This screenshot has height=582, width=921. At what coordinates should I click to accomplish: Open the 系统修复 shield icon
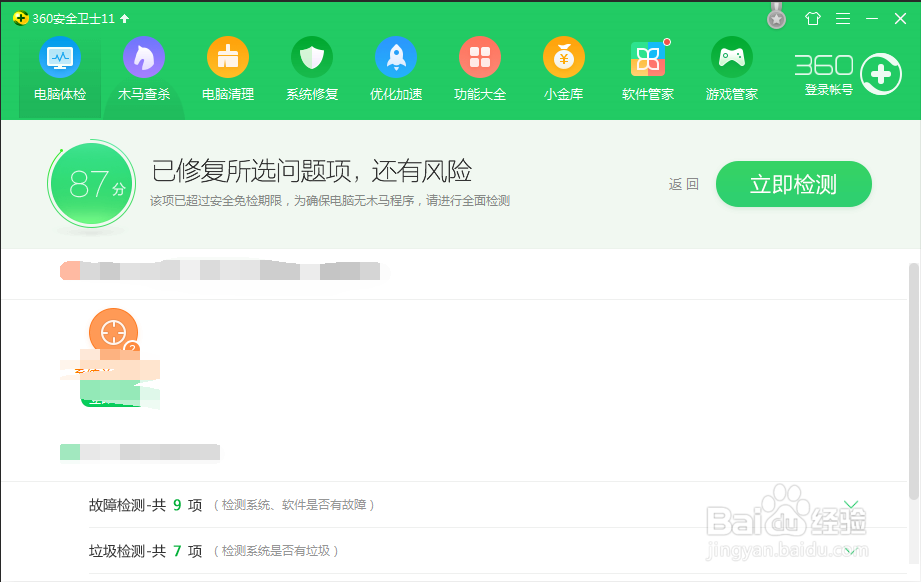click(312, 58)
